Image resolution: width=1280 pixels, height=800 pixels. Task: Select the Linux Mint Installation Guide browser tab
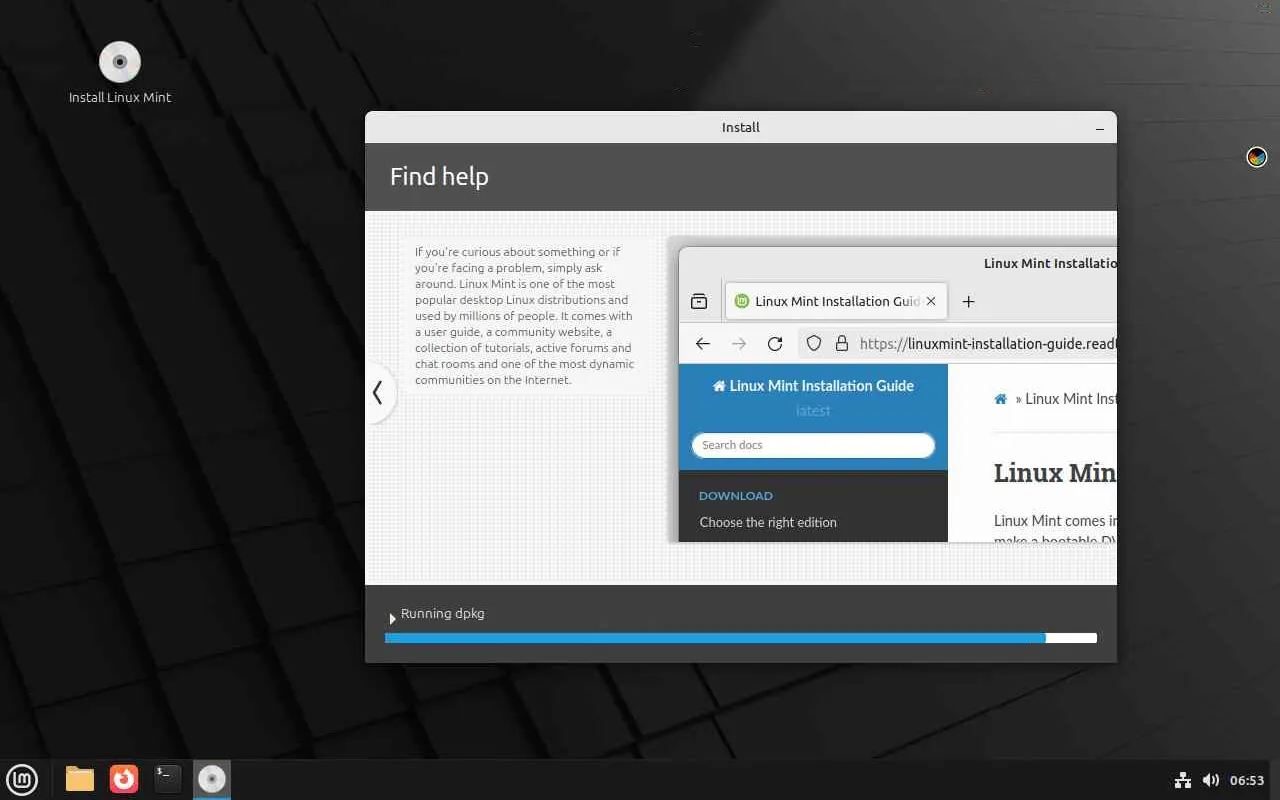(x=836, y=301)
